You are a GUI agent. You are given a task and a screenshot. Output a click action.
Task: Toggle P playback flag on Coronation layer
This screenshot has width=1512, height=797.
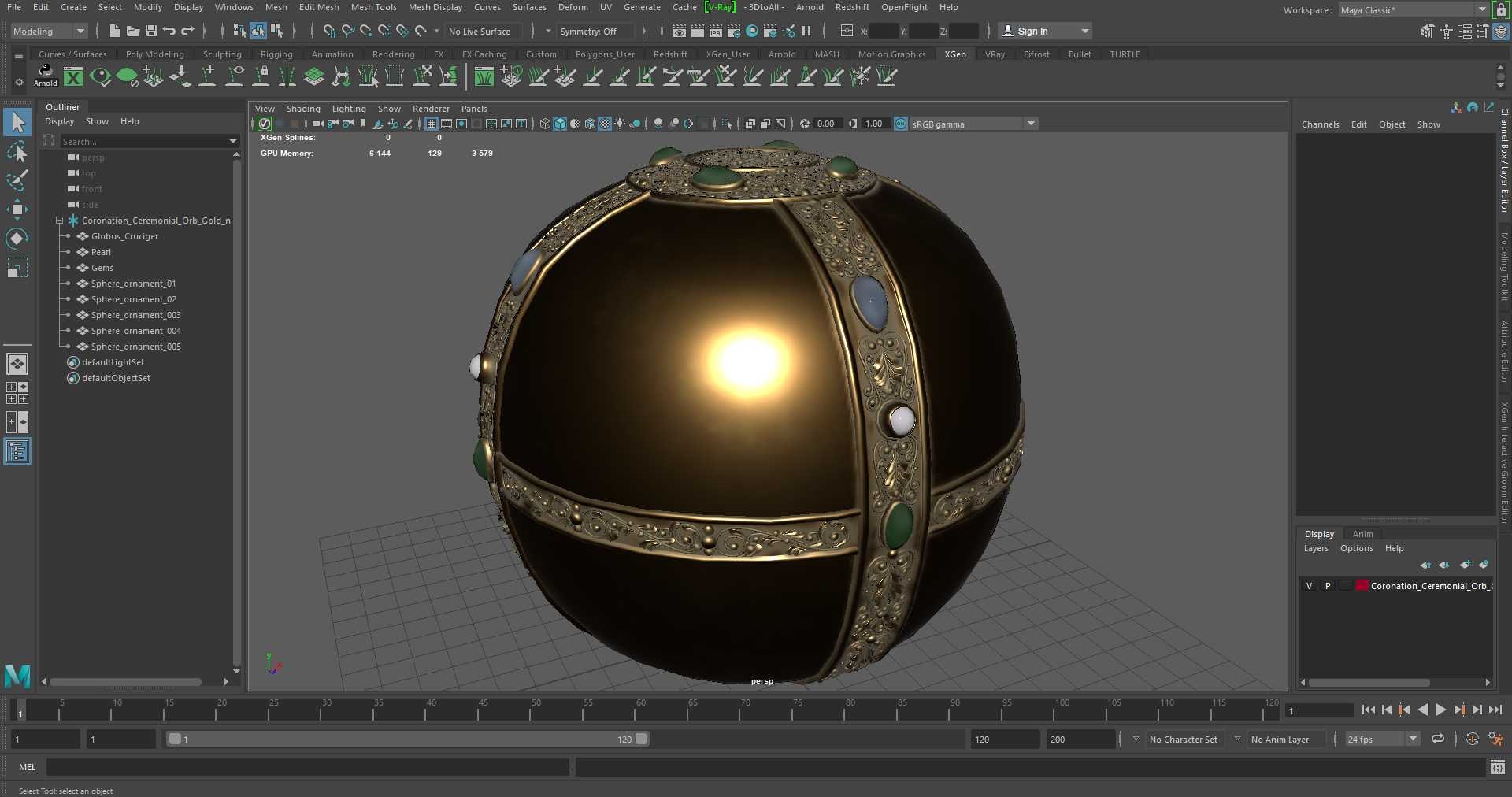tap(1328, 586)
